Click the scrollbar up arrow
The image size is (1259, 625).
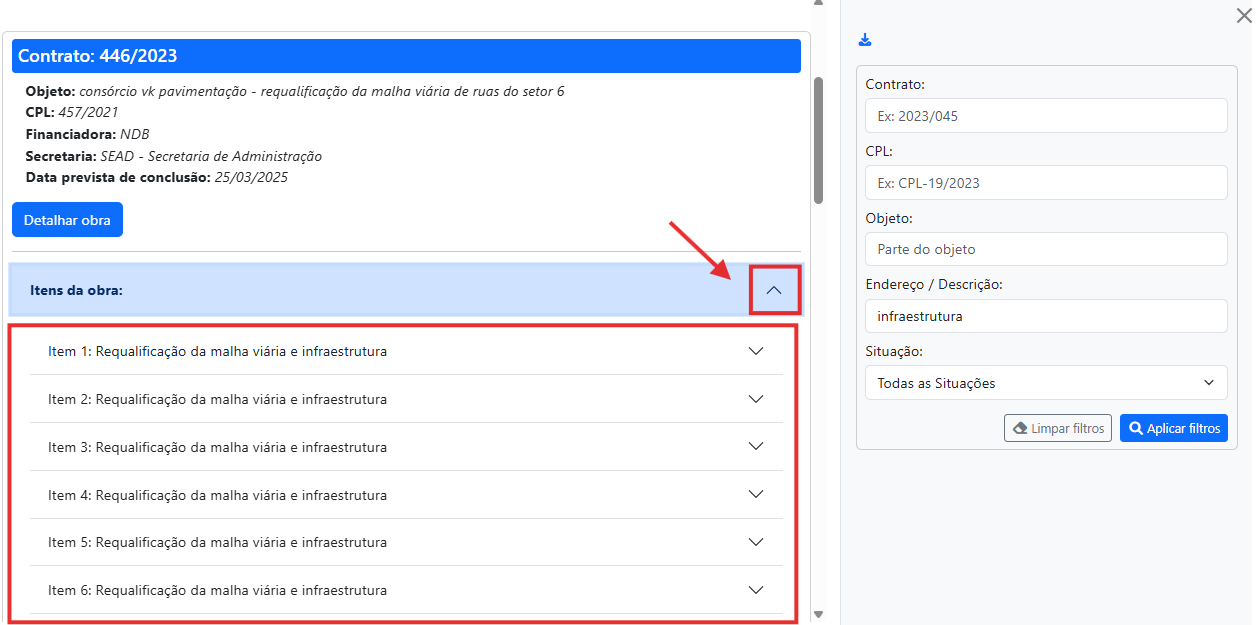click(818, 4)
